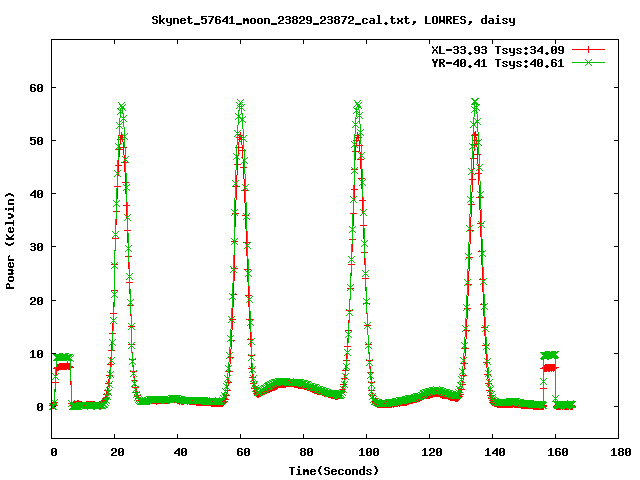Click the y-axis tick label 20
Viewport: 640px width, 480px height.
tap(36, 301)
